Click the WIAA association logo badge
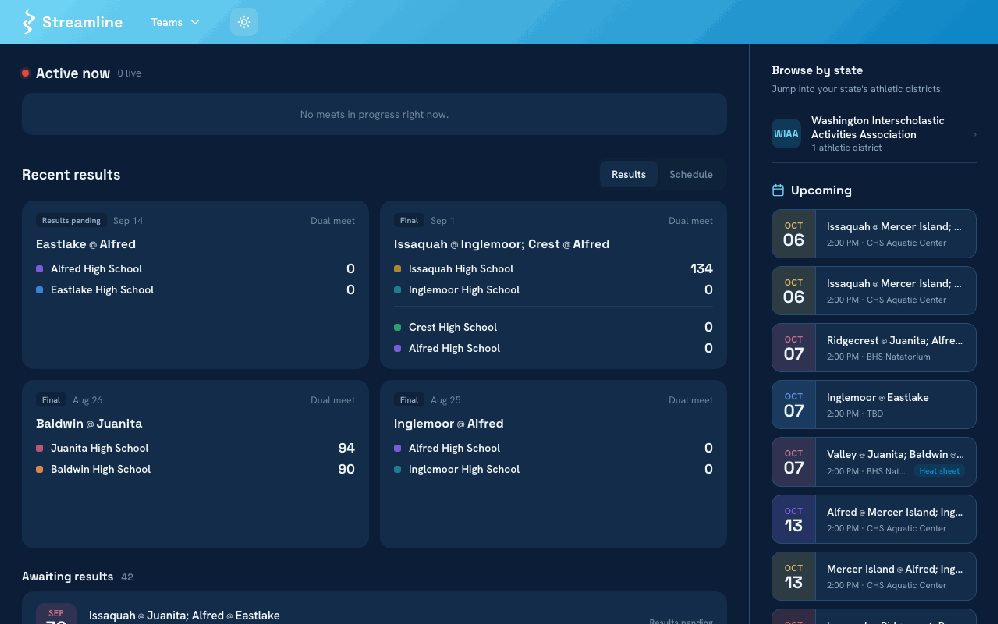This screenshot has height=624, width=998. (786, 134)
